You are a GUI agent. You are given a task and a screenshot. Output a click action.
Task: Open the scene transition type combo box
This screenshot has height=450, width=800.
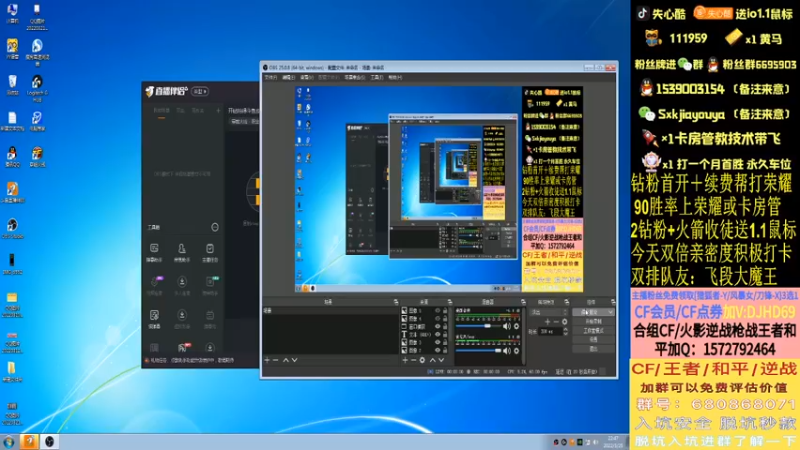click(549, 312)
